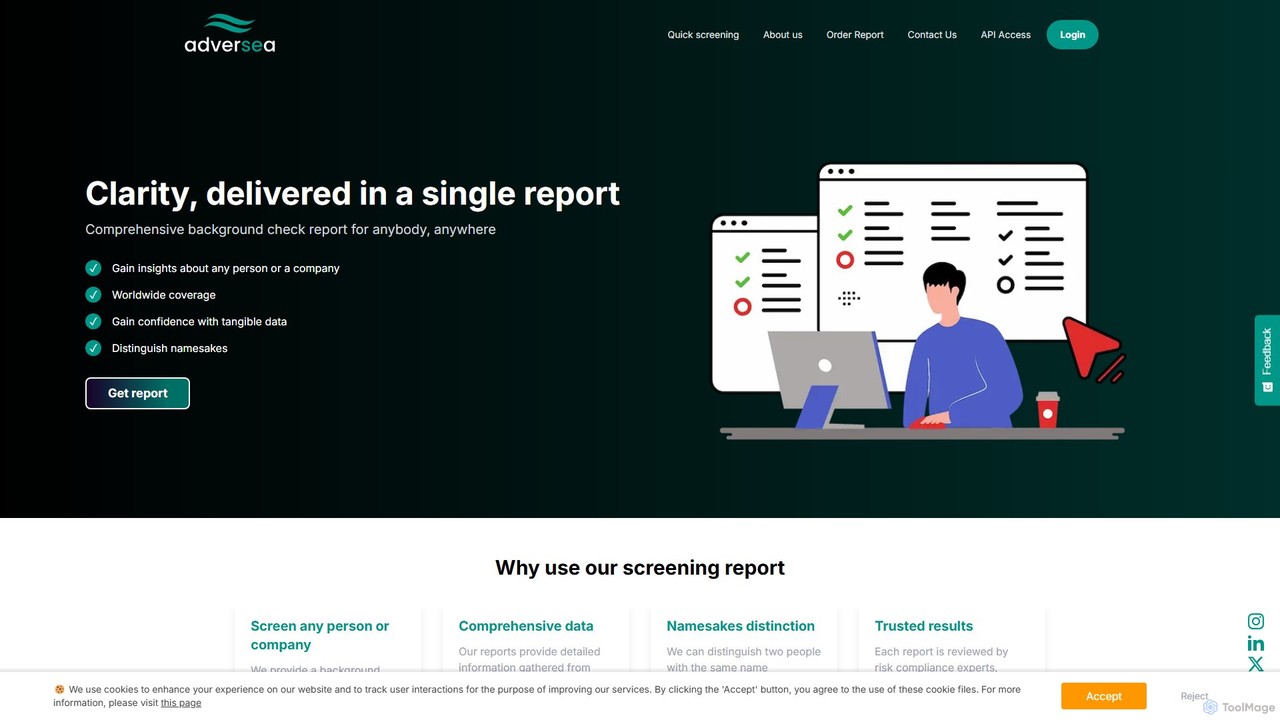
Task: Go to the About us page
Action: 783,35
